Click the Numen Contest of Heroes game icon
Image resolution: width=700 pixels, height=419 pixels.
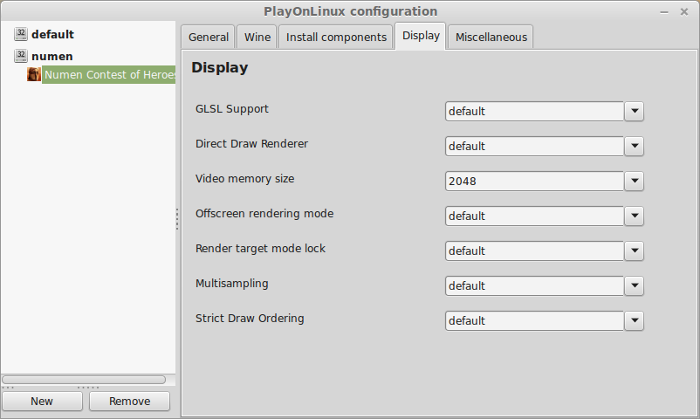34,74
